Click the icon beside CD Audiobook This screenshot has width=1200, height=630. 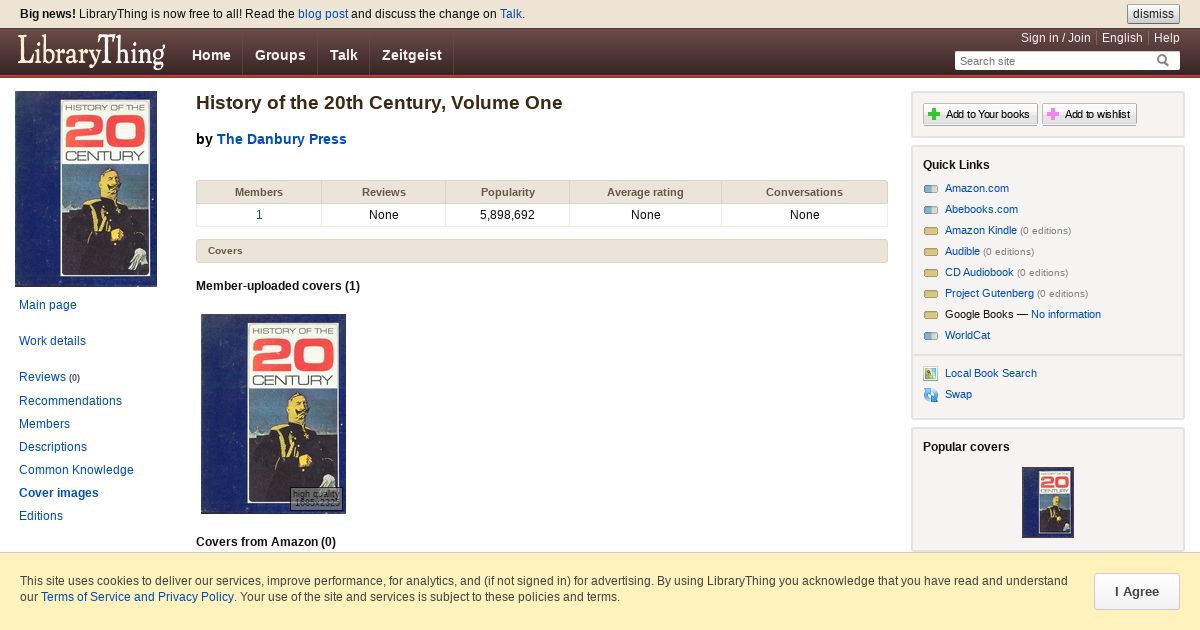[x=931, y=273]
